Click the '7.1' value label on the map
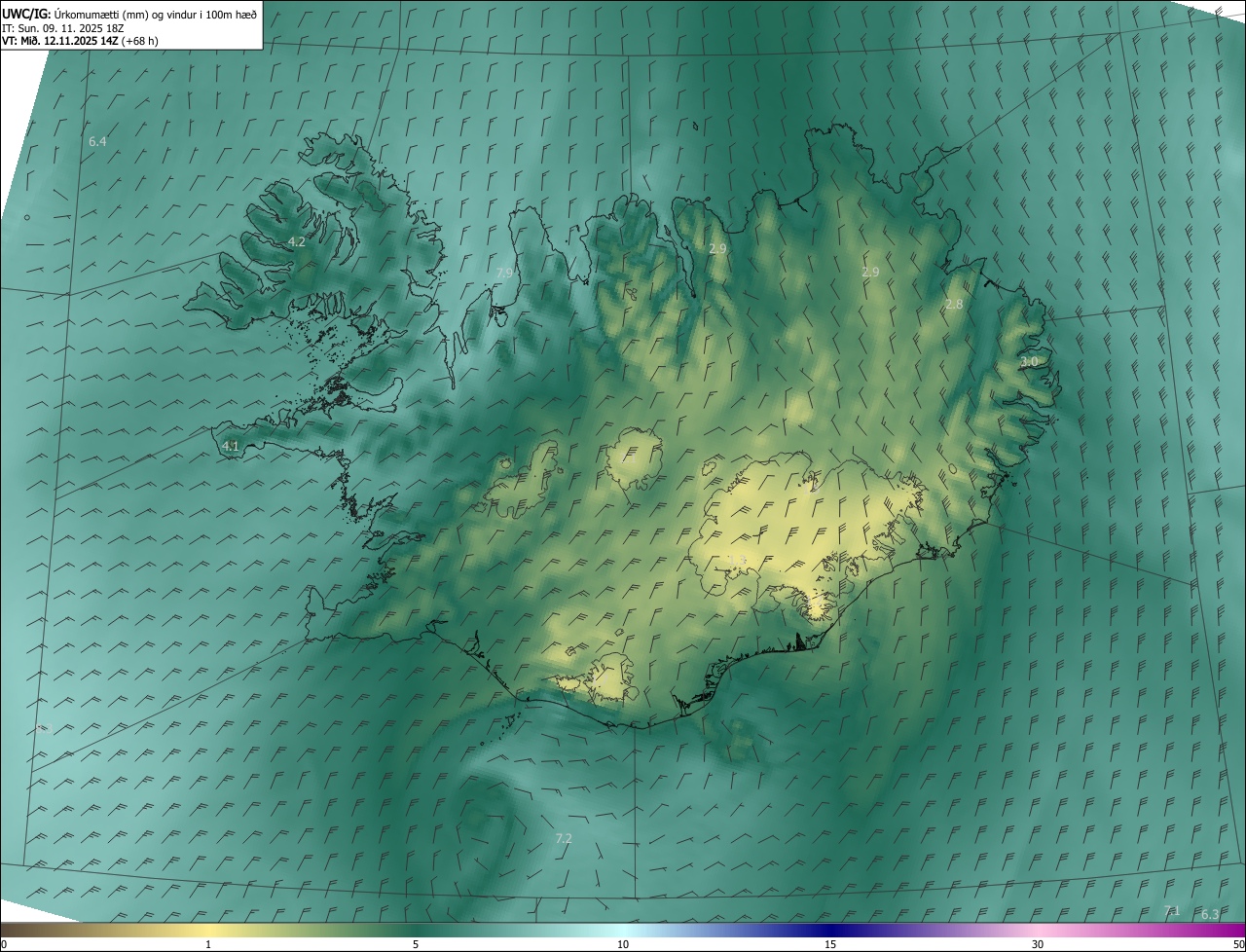The width and height of the screenshot is (1246, 952). tap(1172, 911)
